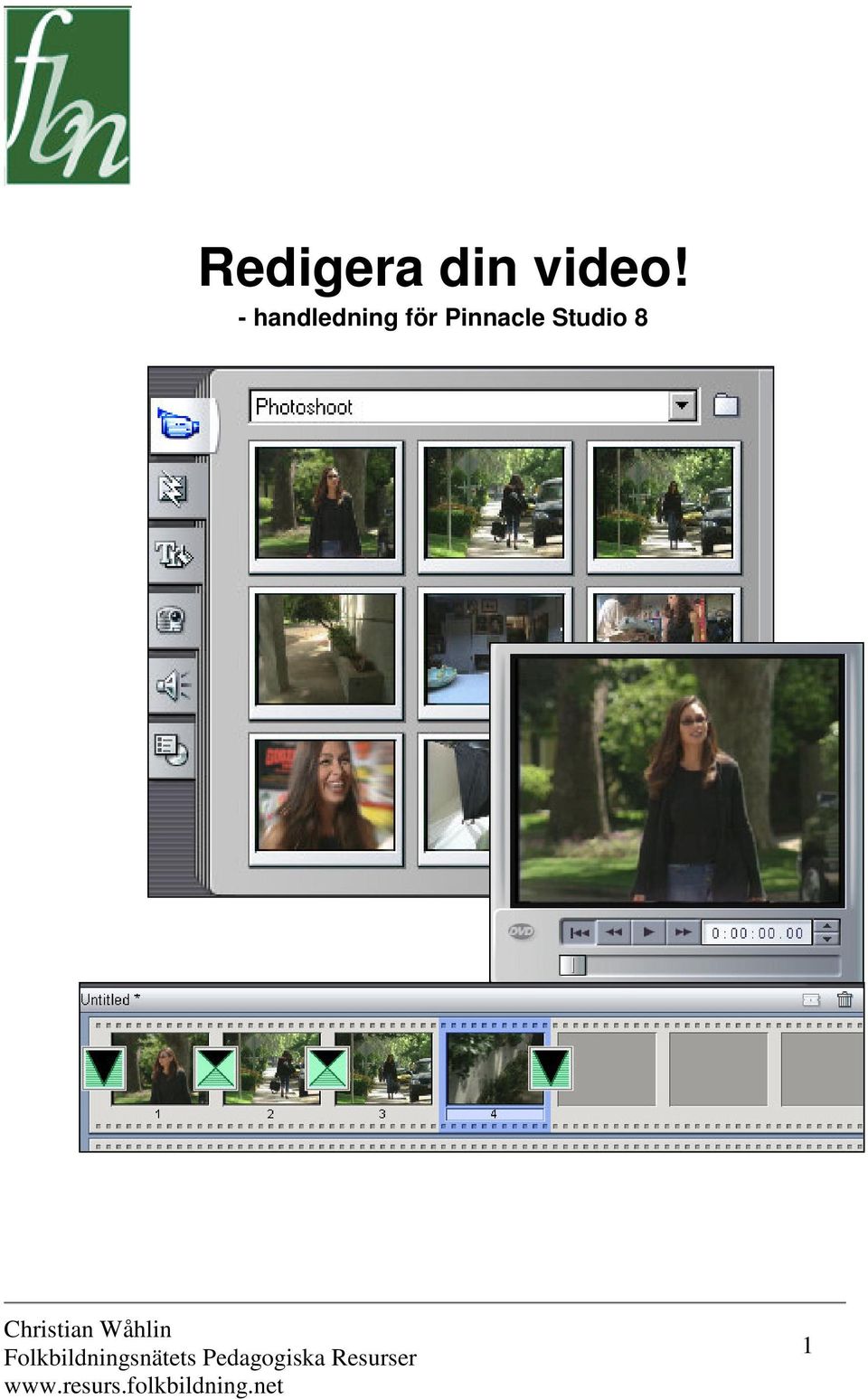Click the transition between clips 2 and 3
868x1399 pixels.
click(327, 1068)
